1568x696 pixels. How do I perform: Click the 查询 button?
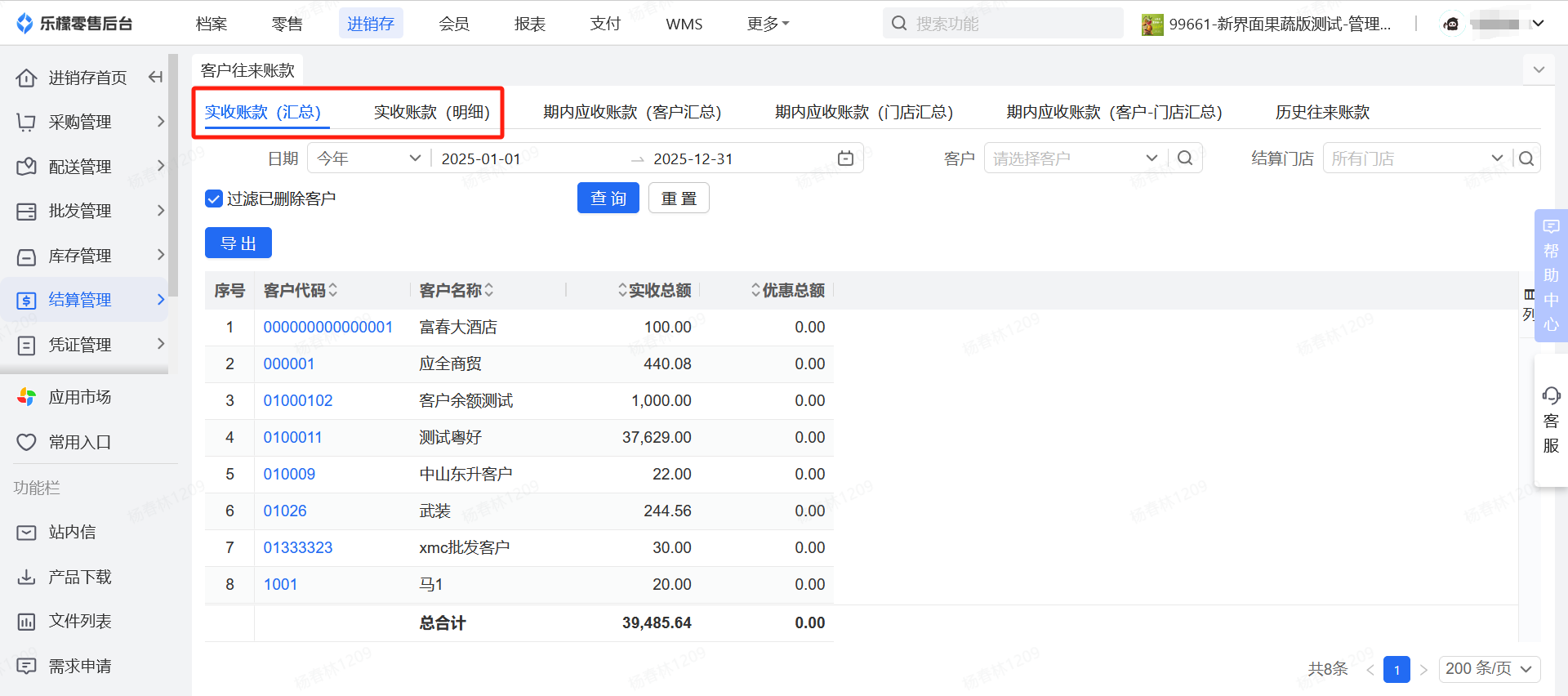pyautogui.click(x=608, y=198)
